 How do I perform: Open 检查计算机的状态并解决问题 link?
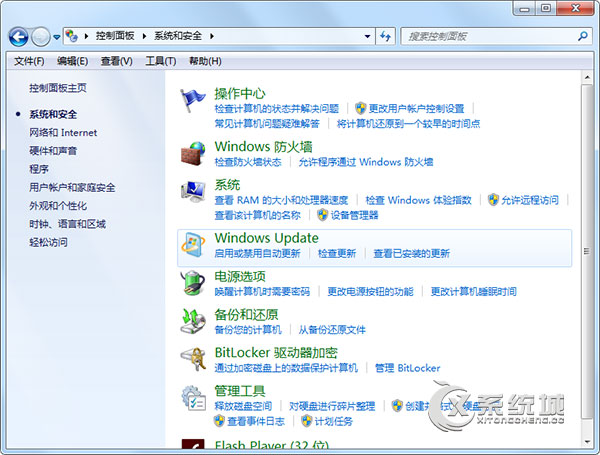(277, 109)
